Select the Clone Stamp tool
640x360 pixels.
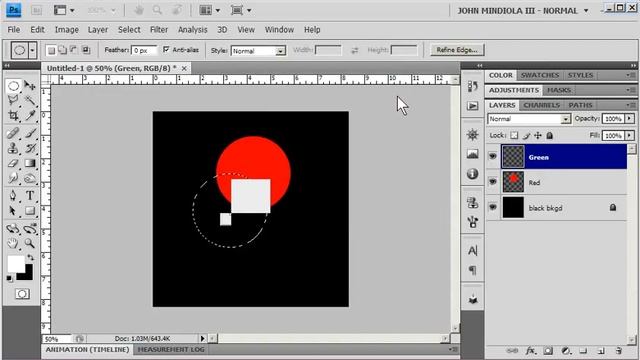pos(13,148)
